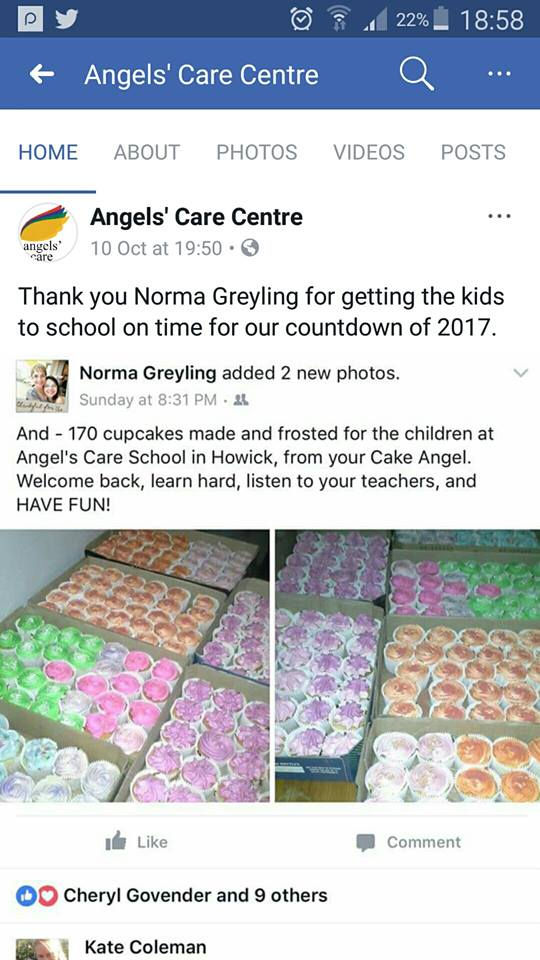Open the POSTS tab
The height and width of the screenshot is (960, 540).
[473, 152]
